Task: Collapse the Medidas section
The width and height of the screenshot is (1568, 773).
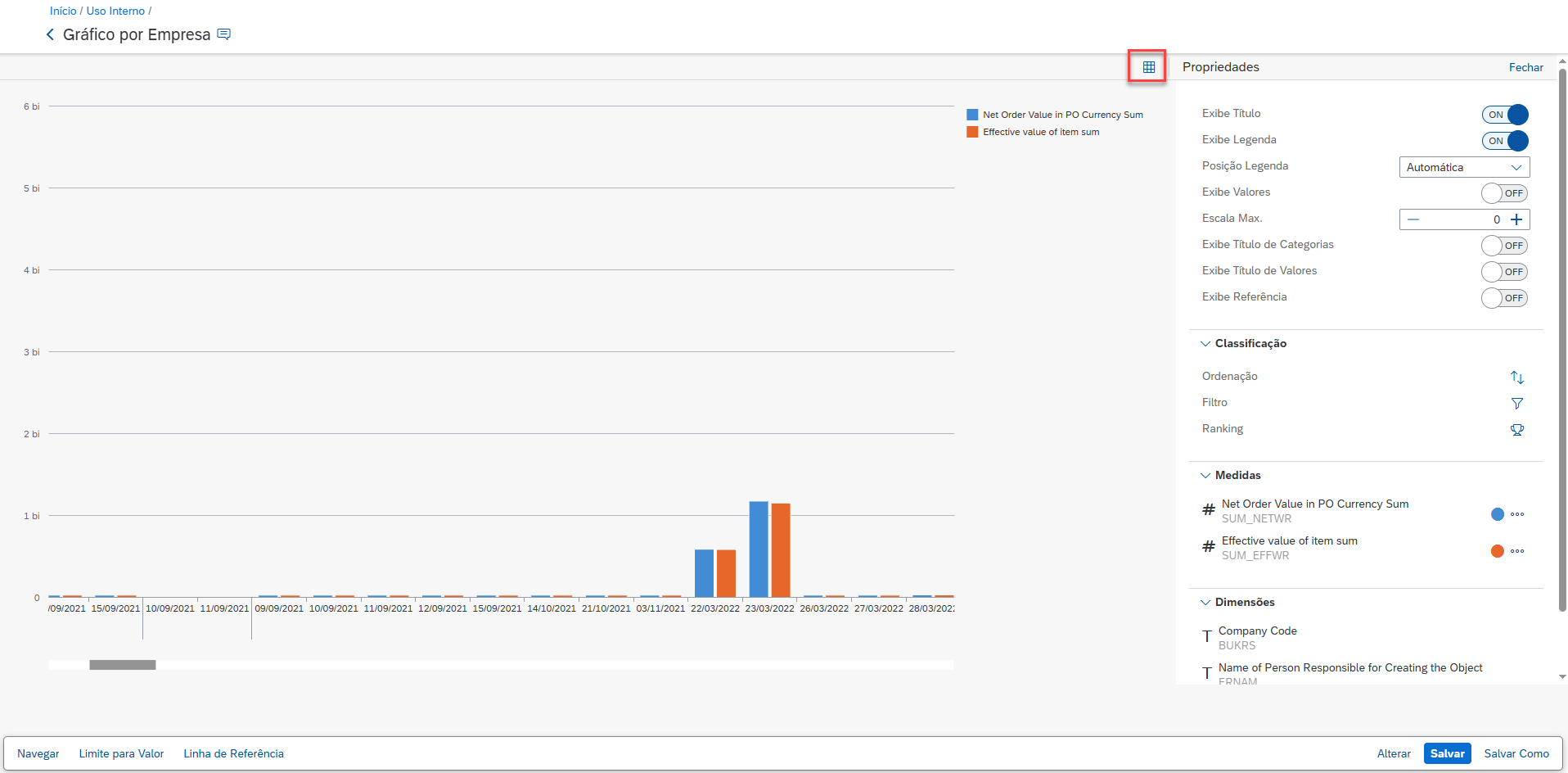Action: tap(1205, 476)
